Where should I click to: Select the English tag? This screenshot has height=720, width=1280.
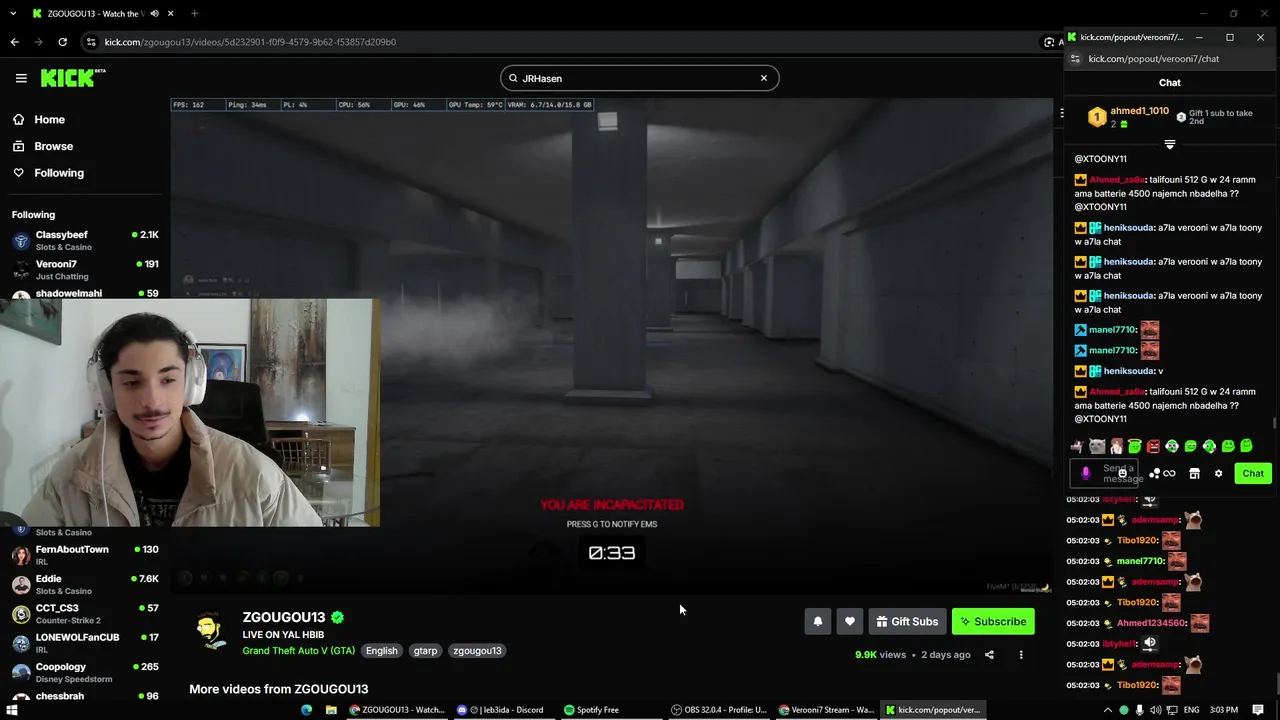click(381, 650)
